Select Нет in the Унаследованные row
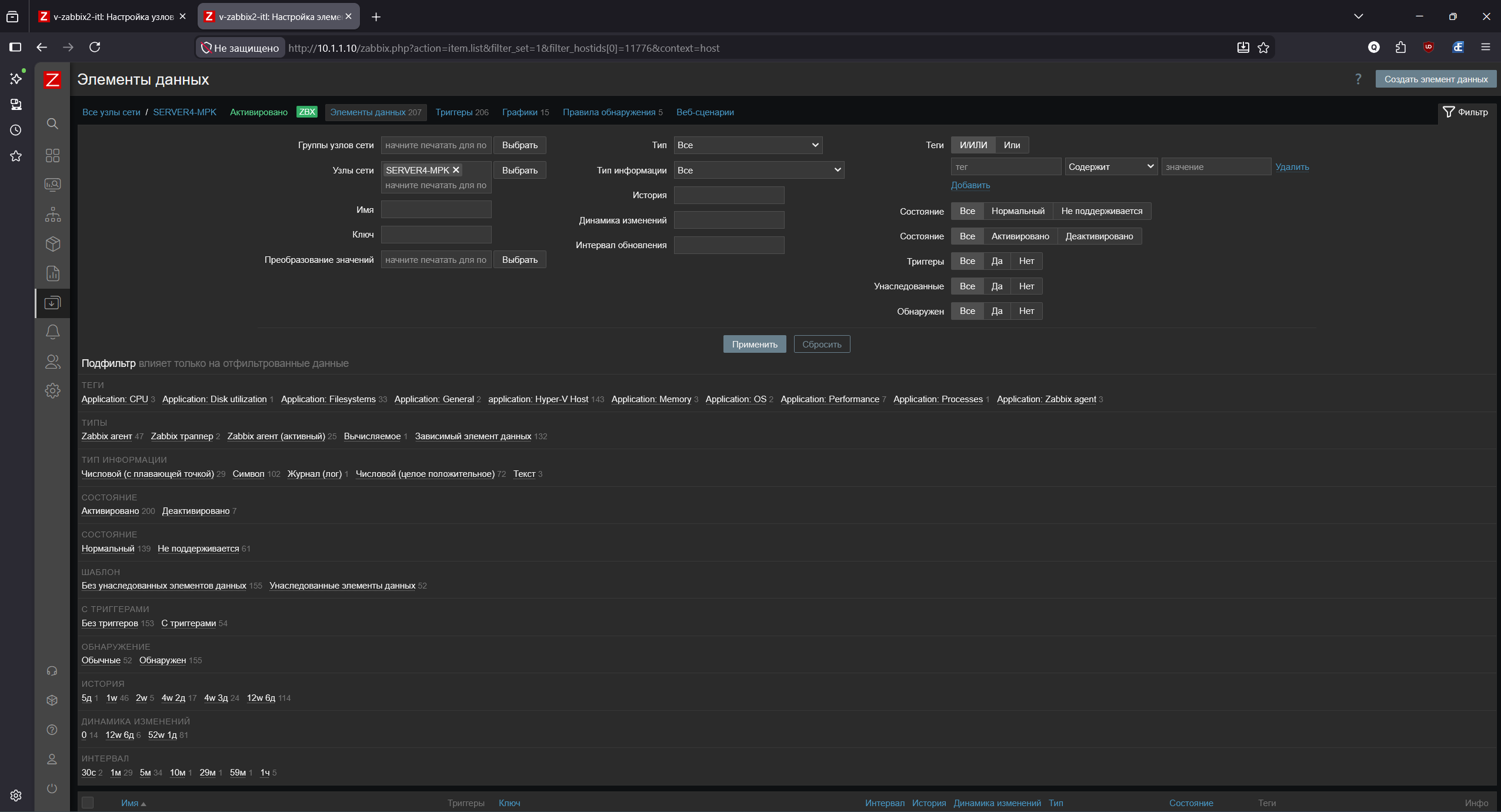1501x812 pixels. 1026,286
